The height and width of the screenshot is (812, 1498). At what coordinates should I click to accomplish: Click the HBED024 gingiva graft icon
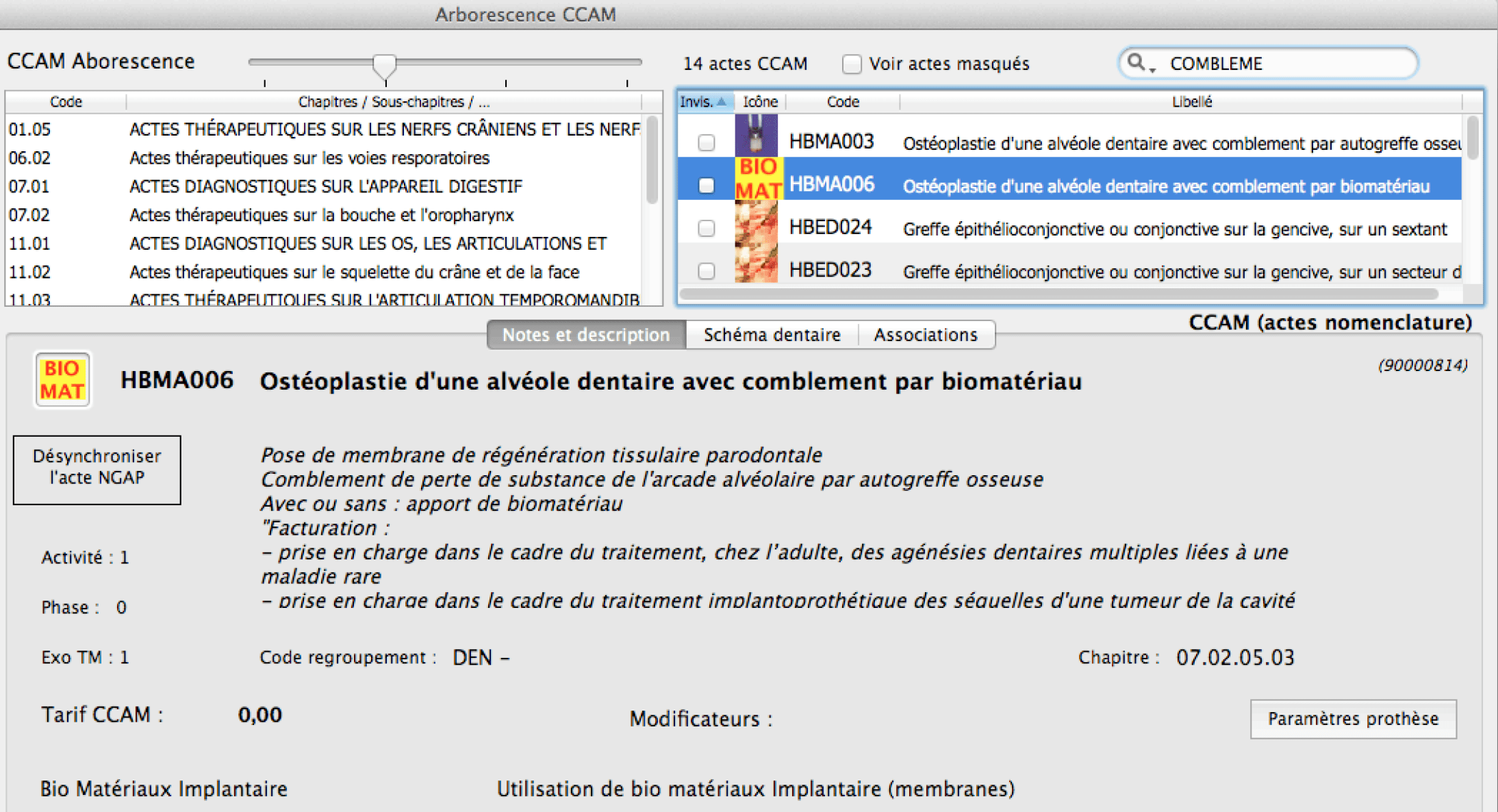point(756,223)
